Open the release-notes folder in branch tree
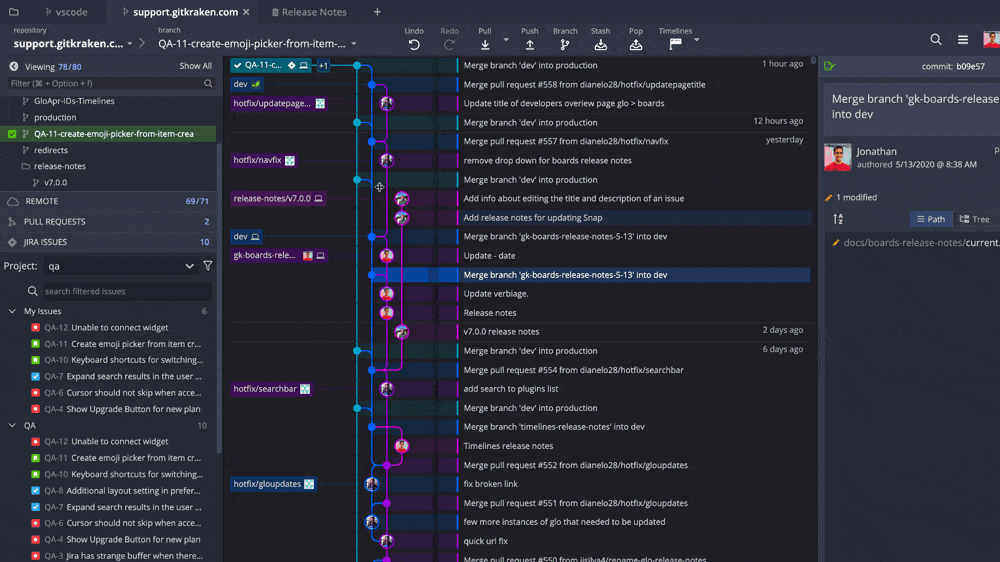Viewport: 1000px width, 562px height. pos(59,166)
